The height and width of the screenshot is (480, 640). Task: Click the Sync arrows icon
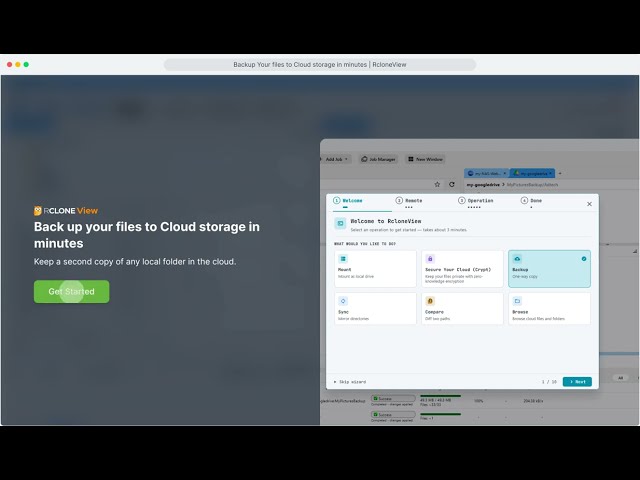click(343, 301)
